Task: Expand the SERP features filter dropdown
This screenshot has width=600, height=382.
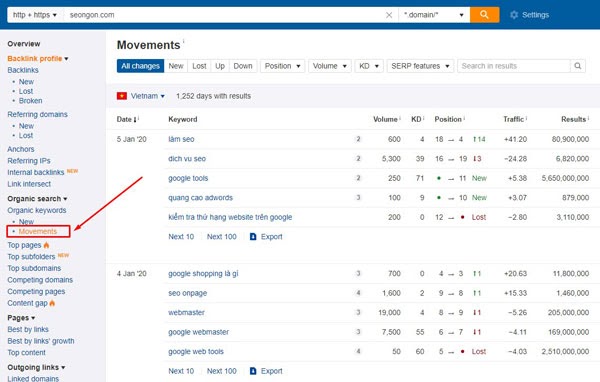Action: coord(420,66)
